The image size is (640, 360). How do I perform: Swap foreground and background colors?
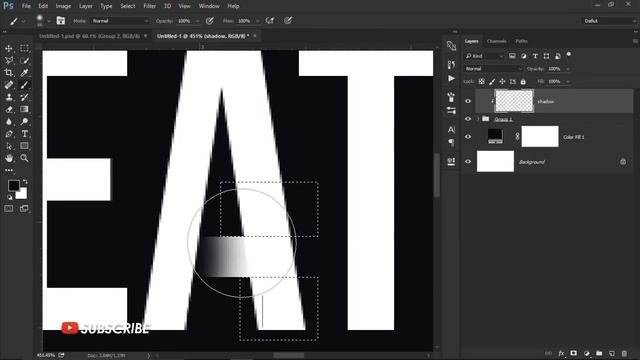[x=25, y=181]
